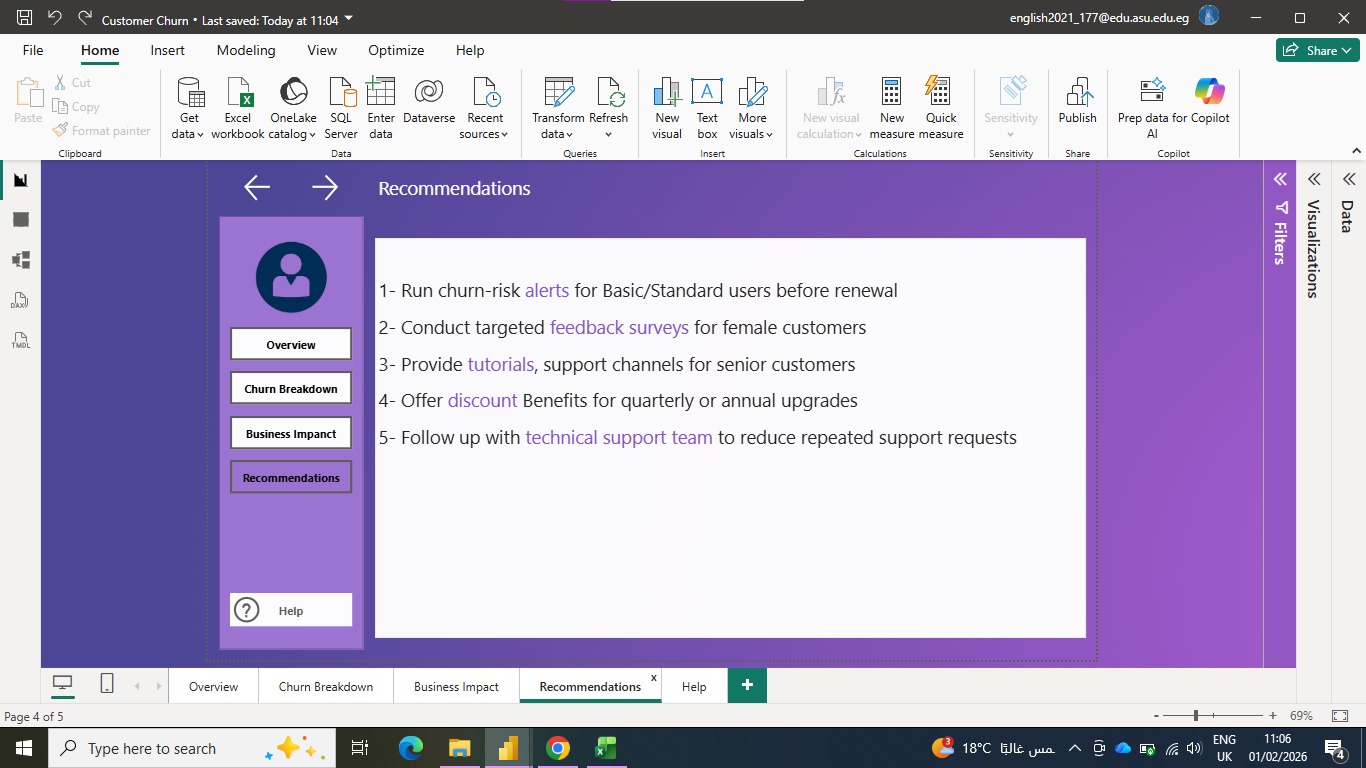
Task: Open the Modeling ribbon tab
Action: [x=246, y=50]
